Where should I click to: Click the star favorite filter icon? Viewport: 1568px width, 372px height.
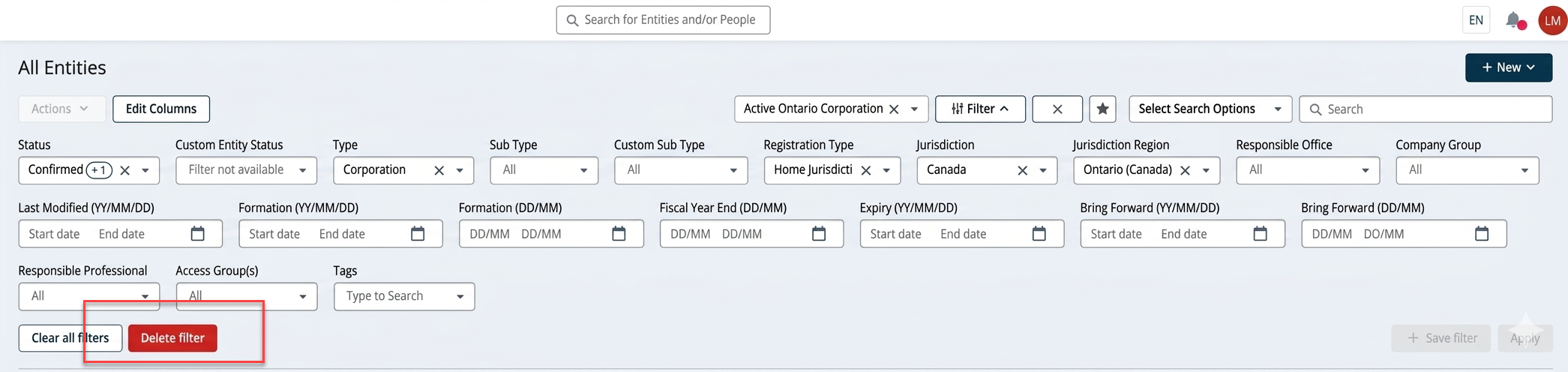[1102, 109]
